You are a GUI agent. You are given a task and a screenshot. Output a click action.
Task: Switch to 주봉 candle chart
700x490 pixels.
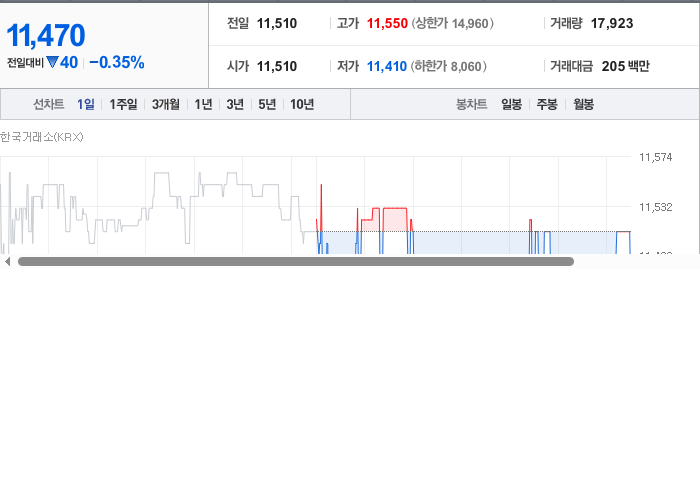click(x=547, y=104)
